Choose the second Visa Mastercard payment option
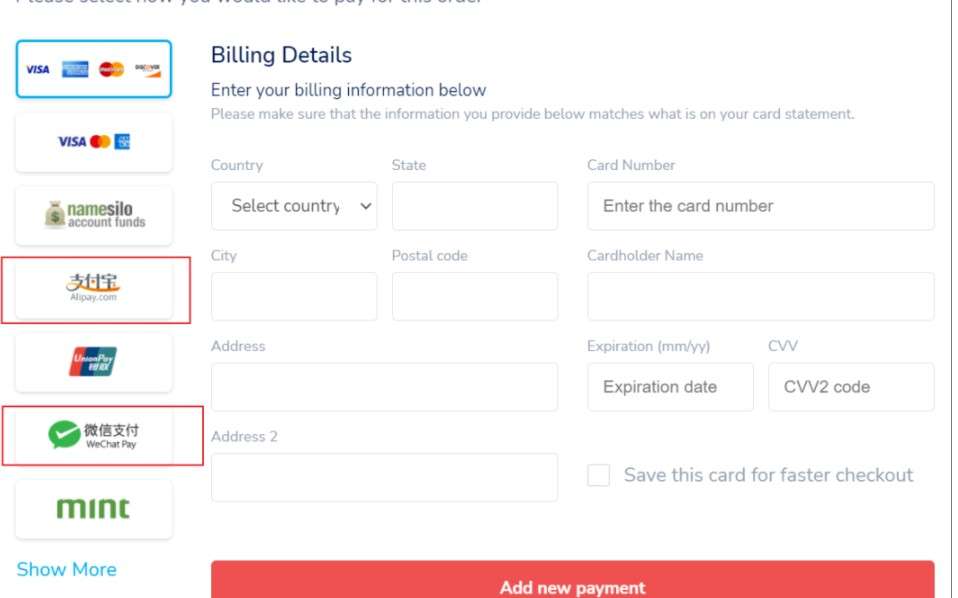Viewport: 958px width, 598px height. (94, 142)
